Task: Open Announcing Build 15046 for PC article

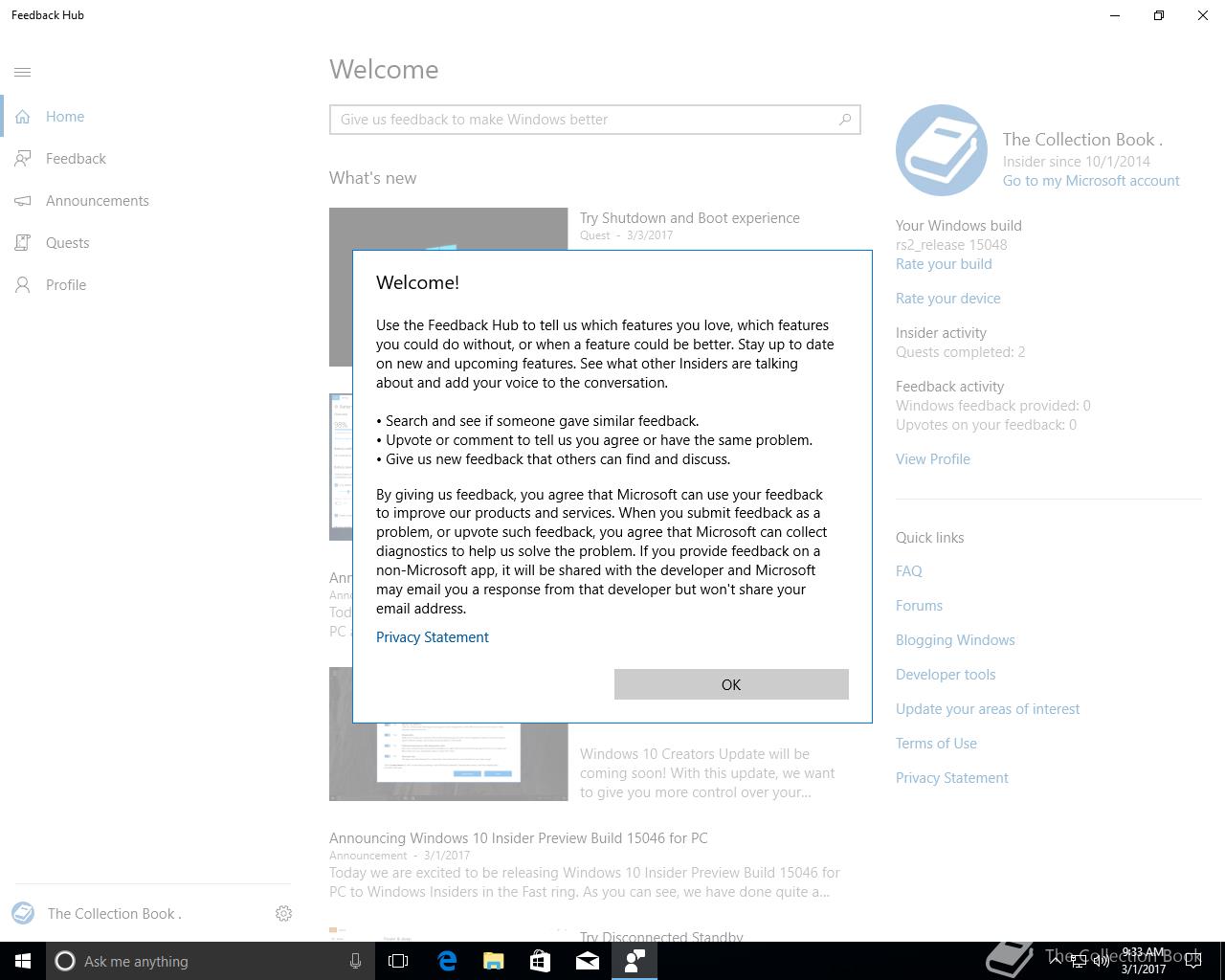Action: (519, 838)
